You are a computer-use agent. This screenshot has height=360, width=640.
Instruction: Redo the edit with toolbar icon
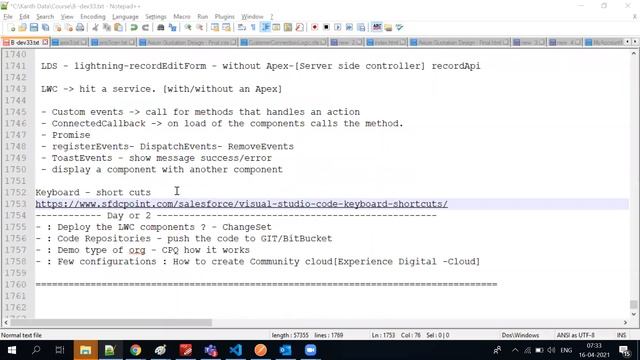pos(145,27)
